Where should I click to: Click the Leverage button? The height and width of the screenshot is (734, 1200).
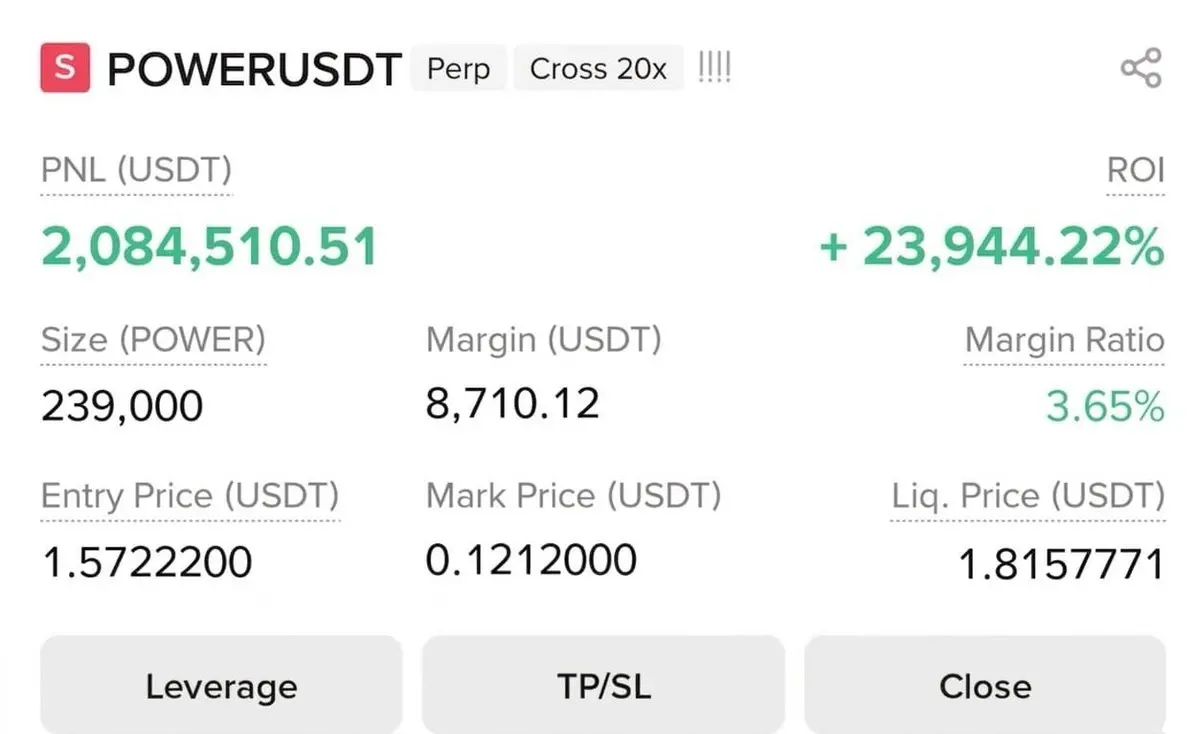click(x=221, y=685)
